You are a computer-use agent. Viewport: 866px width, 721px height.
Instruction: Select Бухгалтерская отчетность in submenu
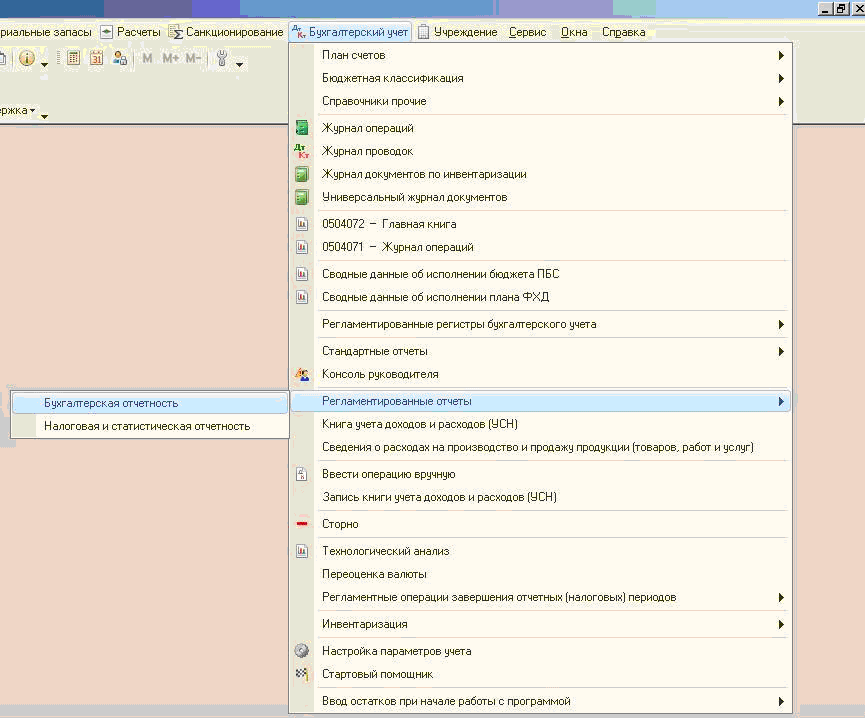(x=150, y=403)
